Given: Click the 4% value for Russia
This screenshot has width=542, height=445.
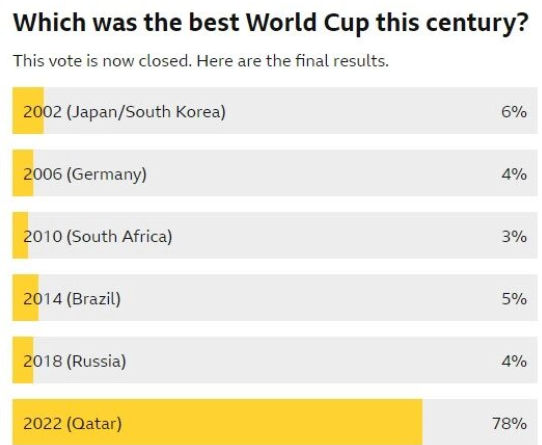Looking at the screenshot, I should (514, 361).
